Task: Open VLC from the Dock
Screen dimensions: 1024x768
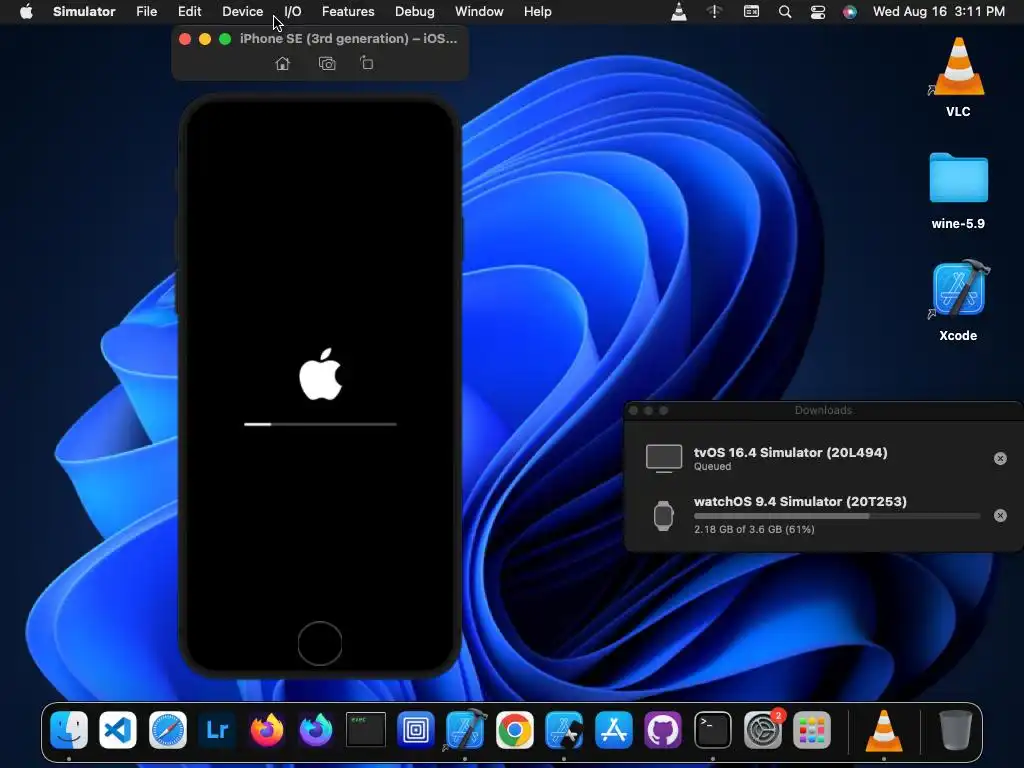Action: 884,729
